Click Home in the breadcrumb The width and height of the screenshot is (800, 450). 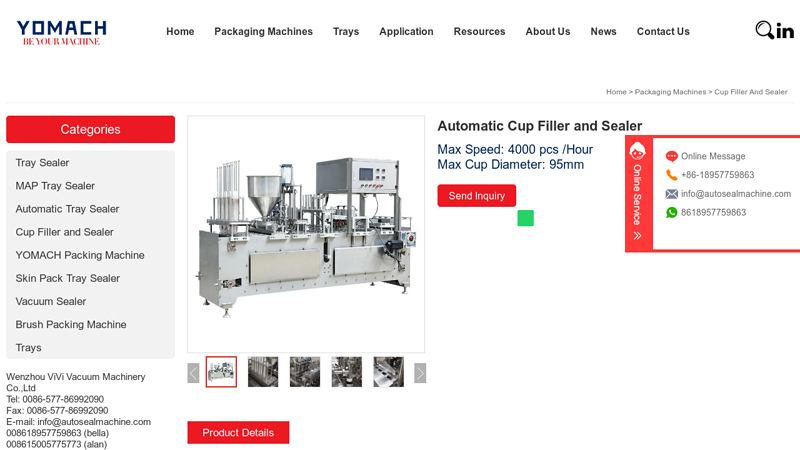(x=616, y=92)
